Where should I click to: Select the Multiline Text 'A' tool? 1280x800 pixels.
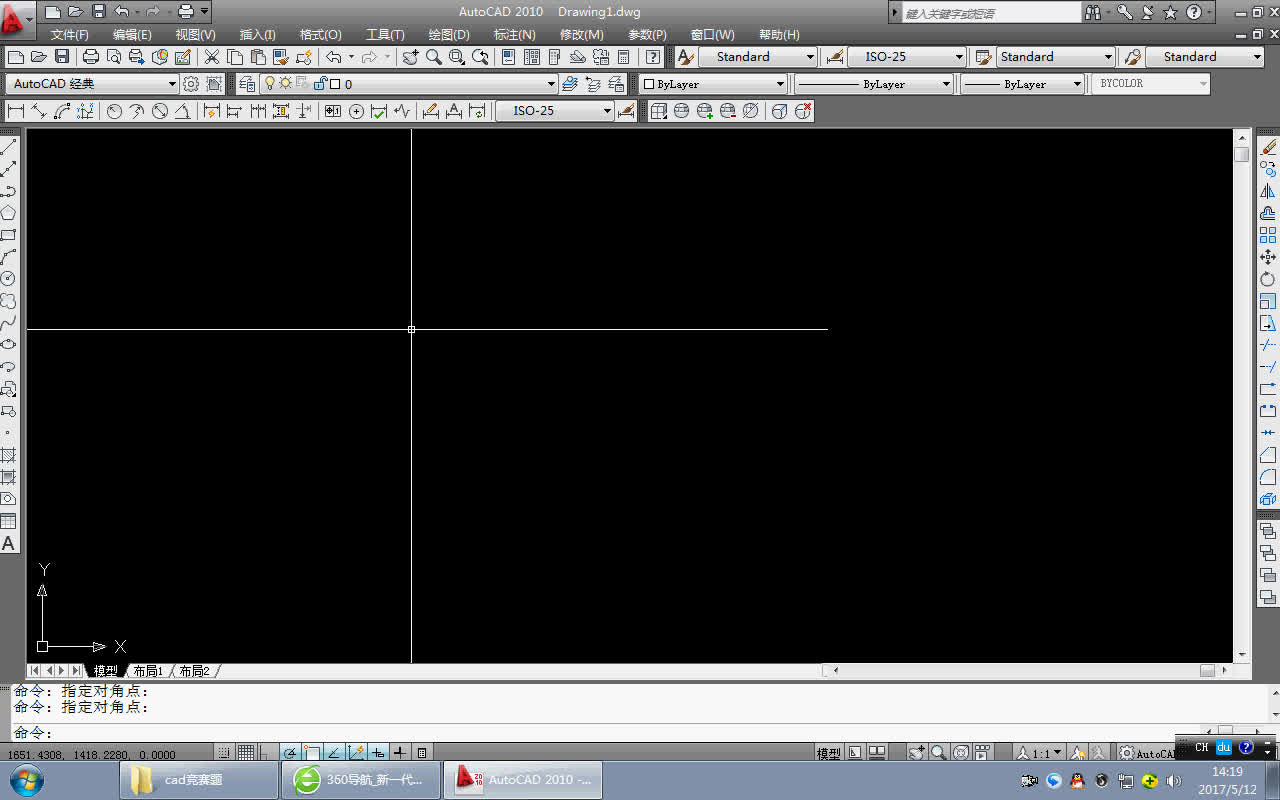coord(8,544)
